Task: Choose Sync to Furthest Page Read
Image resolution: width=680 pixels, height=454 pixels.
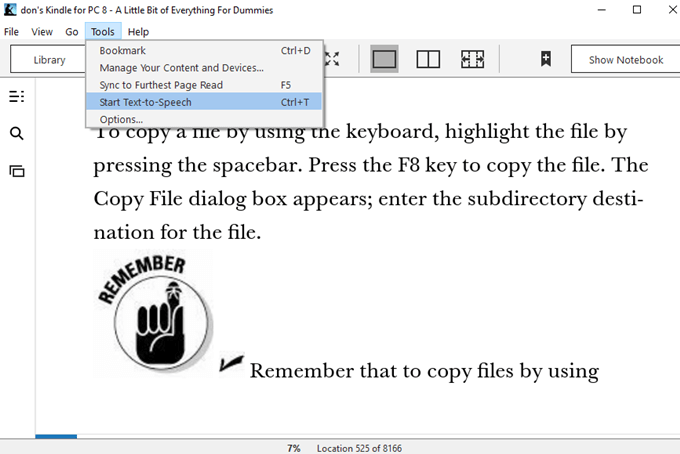Action: pos(204,85)
